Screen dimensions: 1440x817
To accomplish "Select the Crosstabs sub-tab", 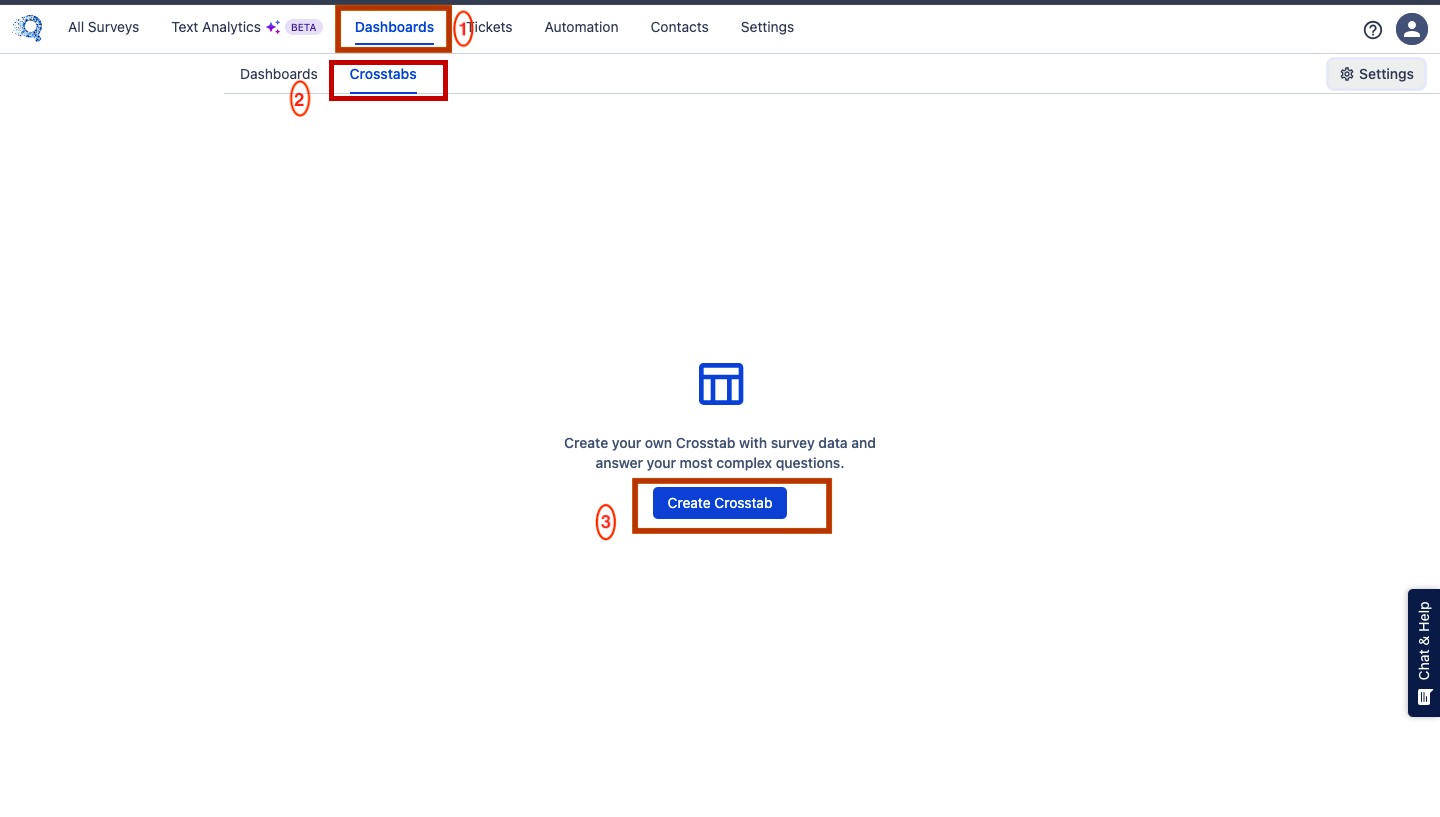I will [x=383, y=74].
